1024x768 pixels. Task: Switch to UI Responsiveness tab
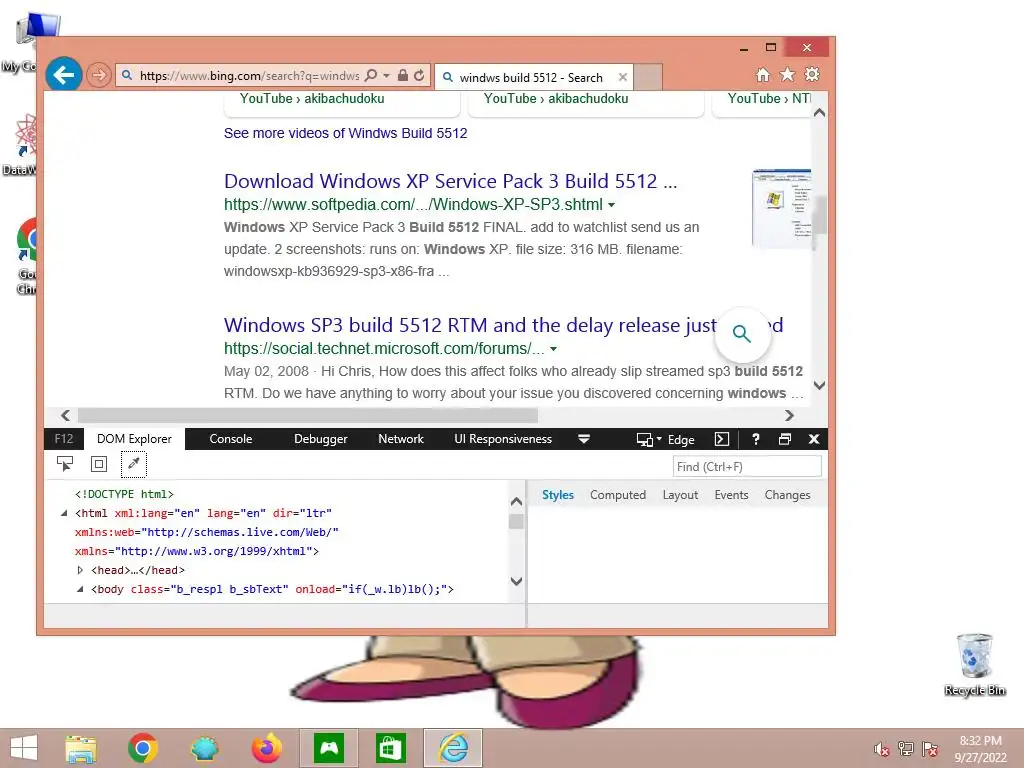point(503,439)
